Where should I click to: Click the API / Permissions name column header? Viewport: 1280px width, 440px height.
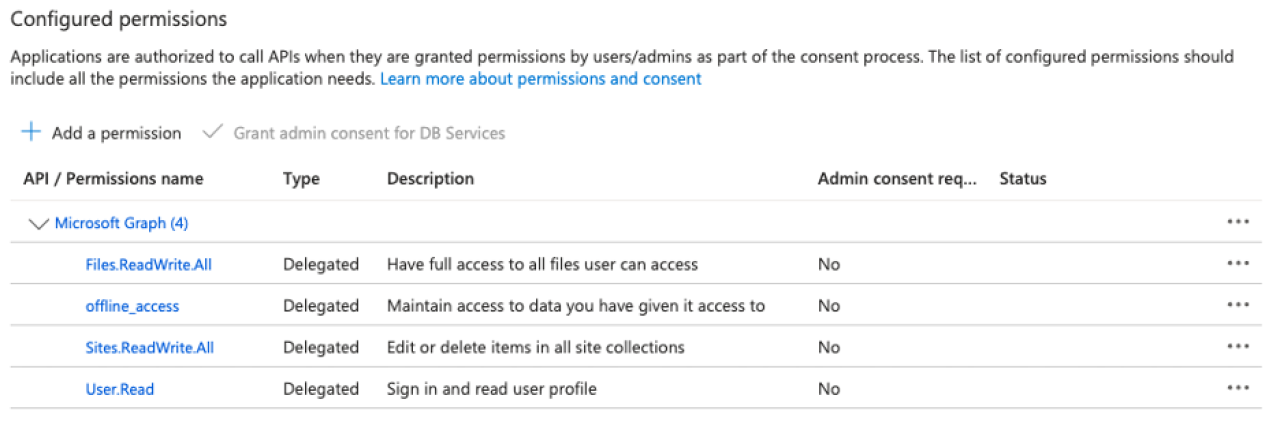pos(113,179)
